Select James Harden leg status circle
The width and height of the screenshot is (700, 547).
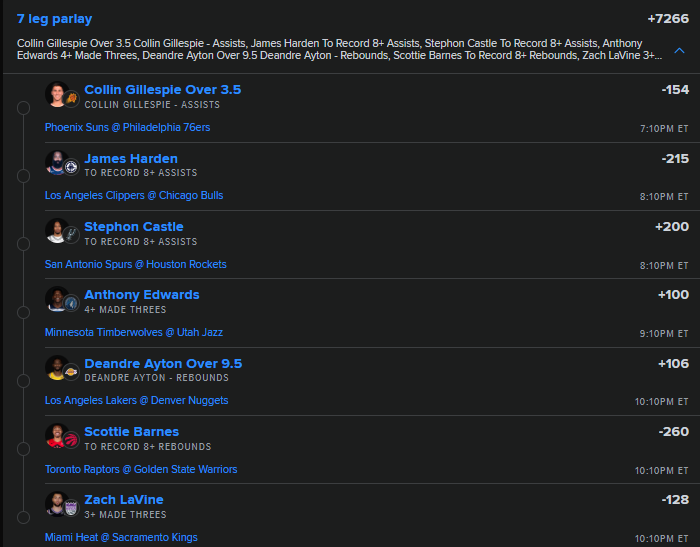[24, 176]
